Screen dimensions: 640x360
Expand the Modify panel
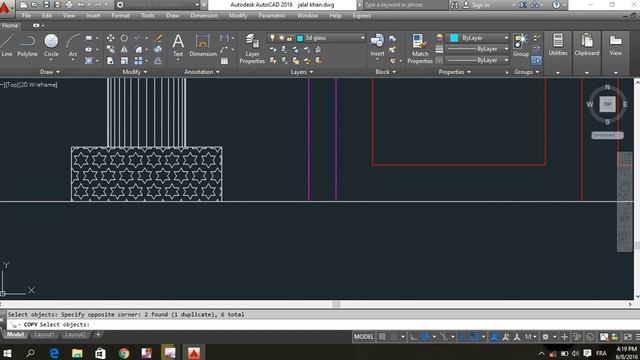tap(134, 72)
